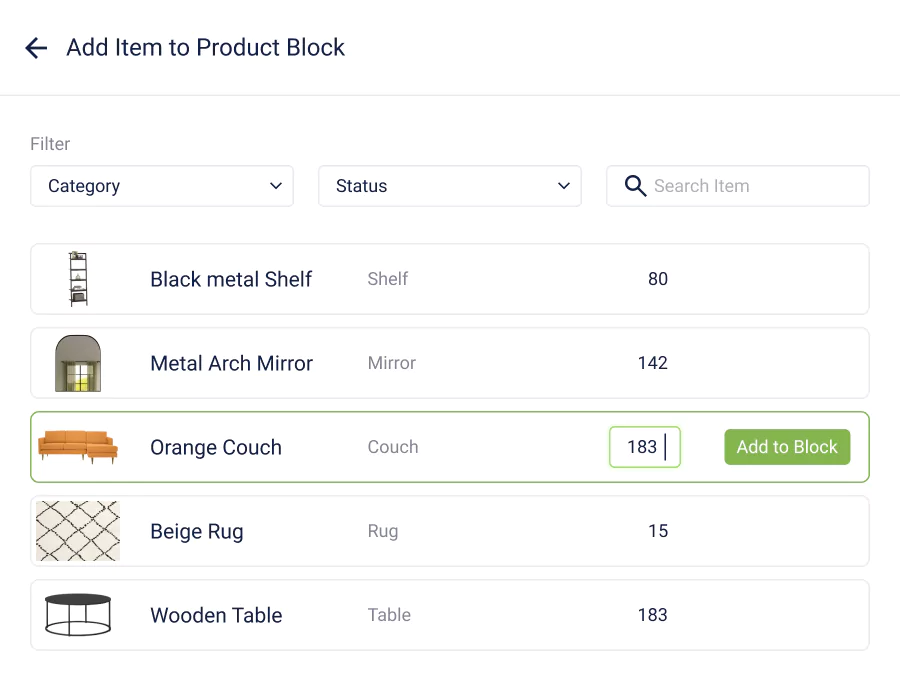Click the Orange Couch item name
The width and height of the screenshot is (900, 687).
[x=216, y=447]
